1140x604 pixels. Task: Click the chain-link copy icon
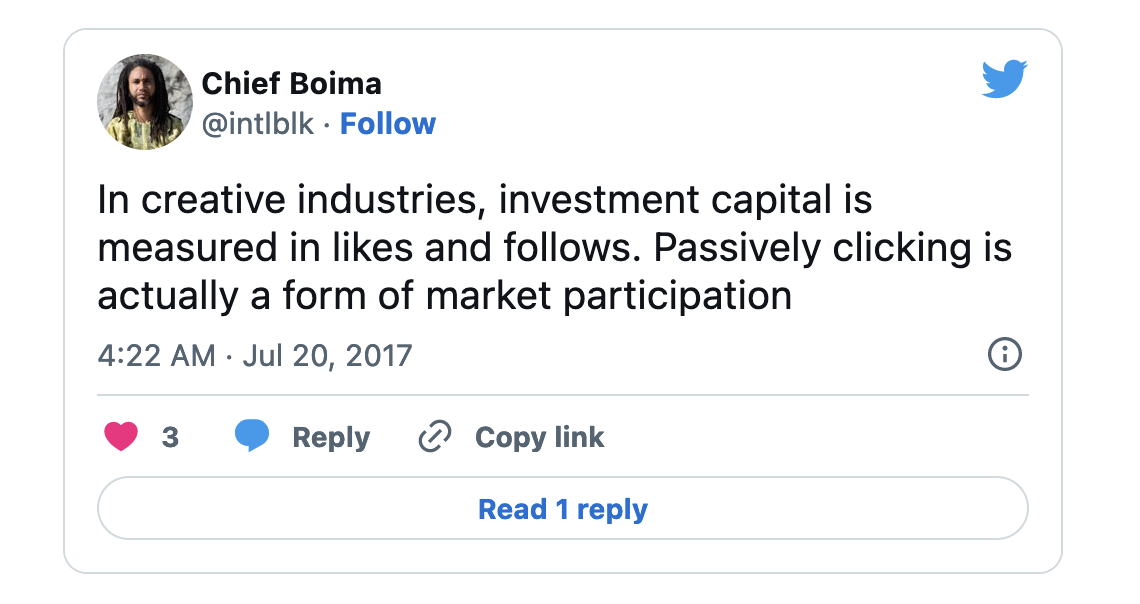tap(435, 437)
